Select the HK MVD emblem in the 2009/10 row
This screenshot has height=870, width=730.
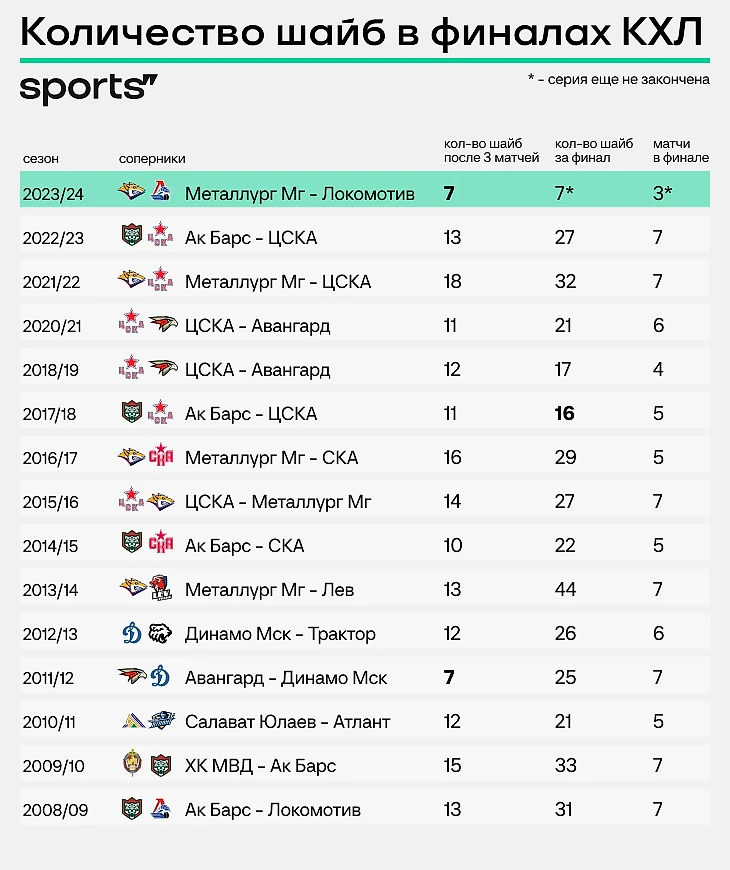132,765
